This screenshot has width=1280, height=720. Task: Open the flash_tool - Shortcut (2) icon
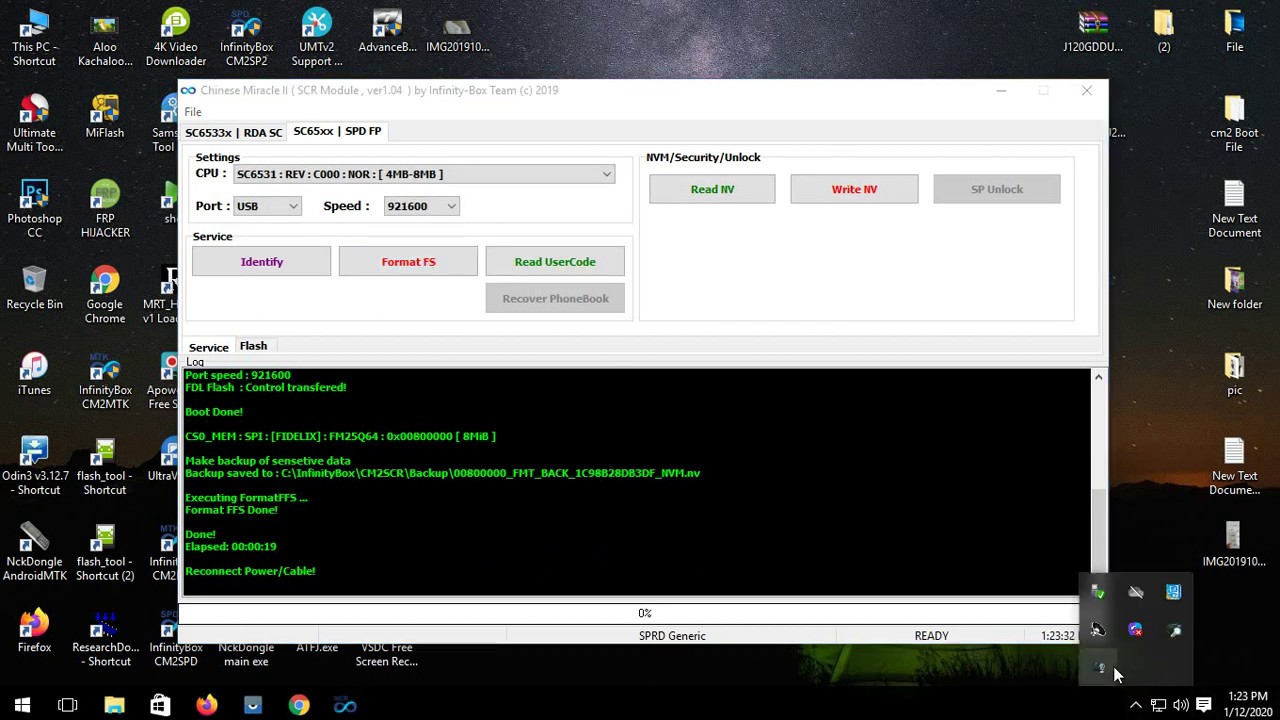105,553
